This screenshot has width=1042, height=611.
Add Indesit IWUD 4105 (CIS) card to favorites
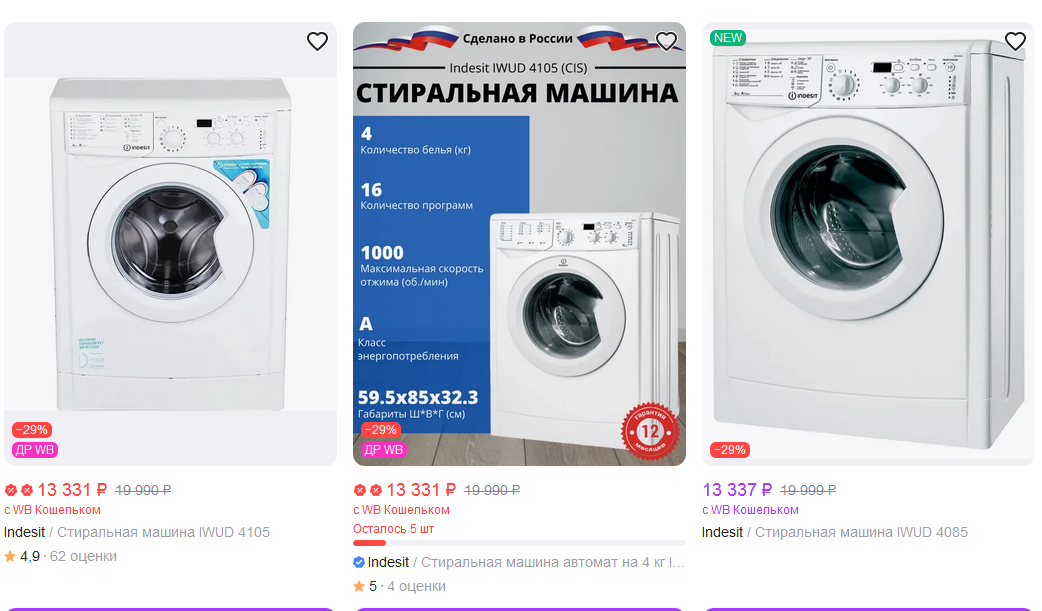click(666, 41)
